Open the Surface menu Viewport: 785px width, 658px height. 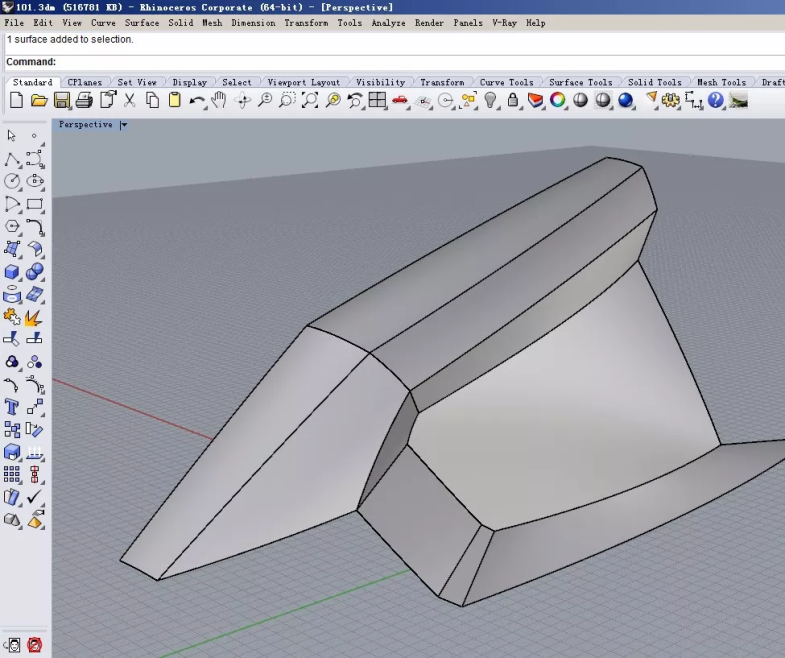141,22
